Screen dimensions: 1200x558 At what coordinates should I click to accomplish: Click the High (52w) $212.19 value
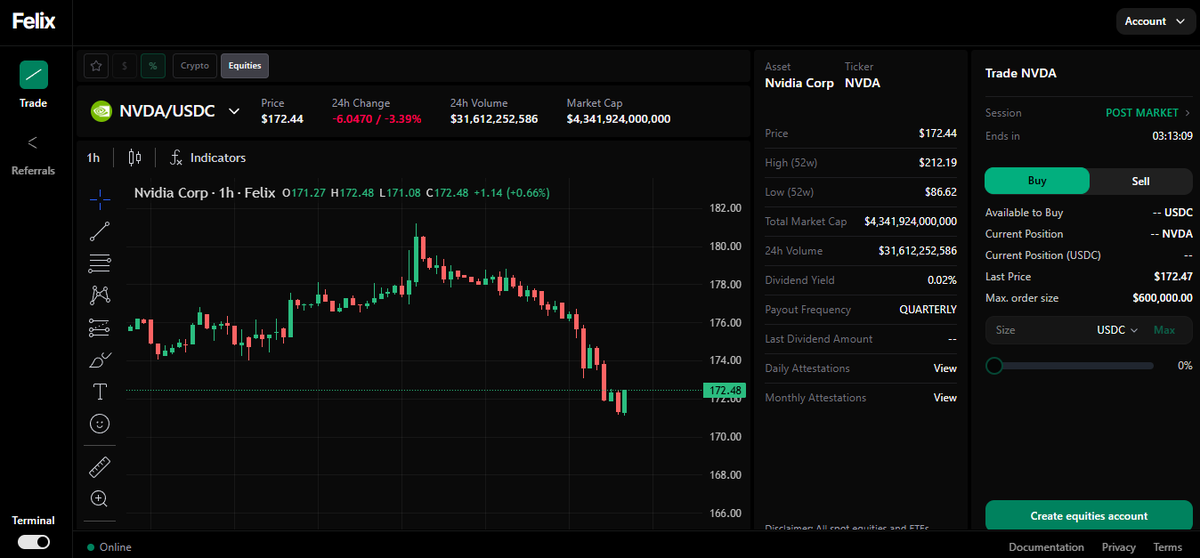click(x=938, y=162)
